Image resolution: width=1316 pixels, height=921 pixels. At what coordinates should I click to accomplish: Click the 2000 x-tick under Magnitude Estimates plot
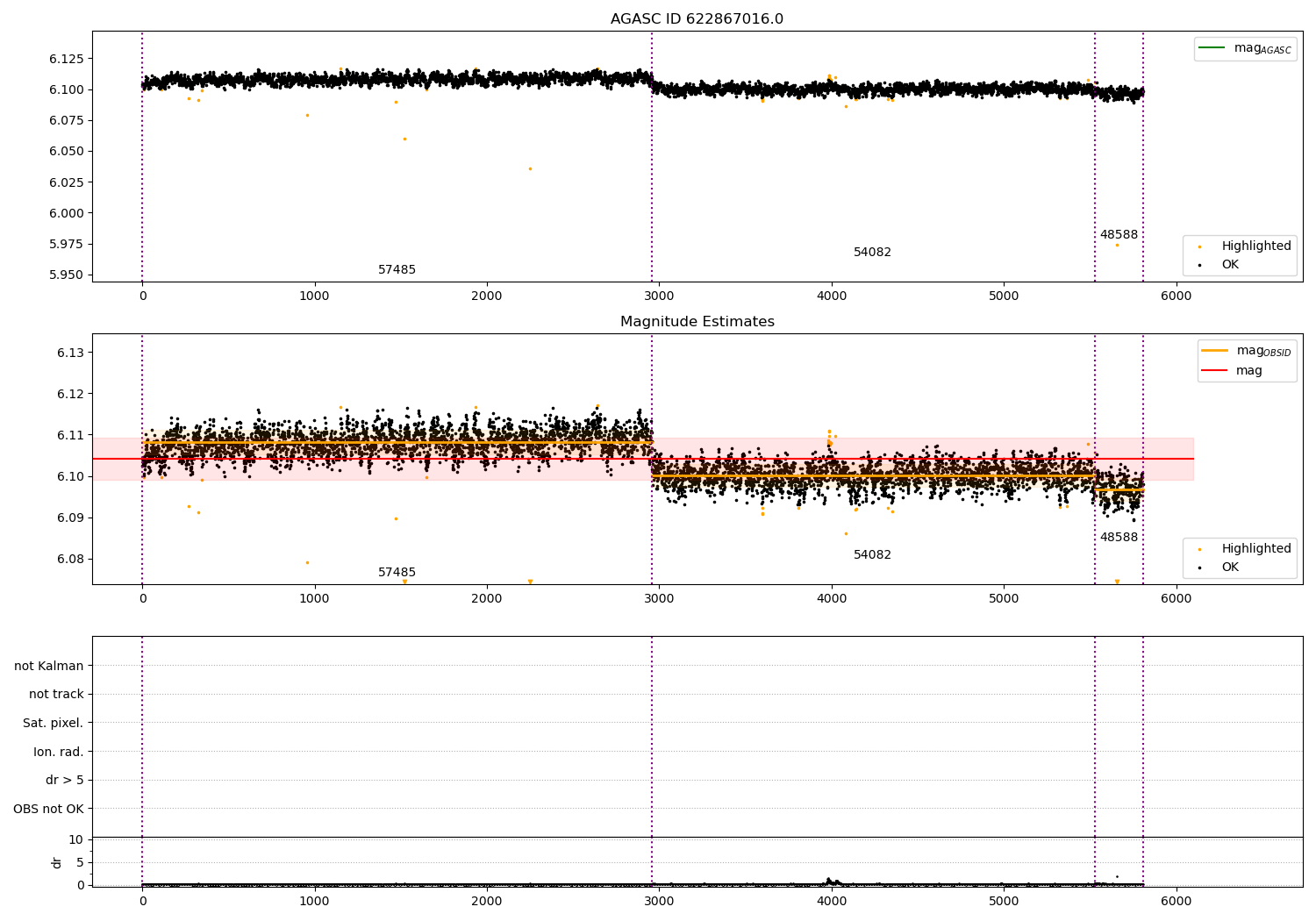487,598
